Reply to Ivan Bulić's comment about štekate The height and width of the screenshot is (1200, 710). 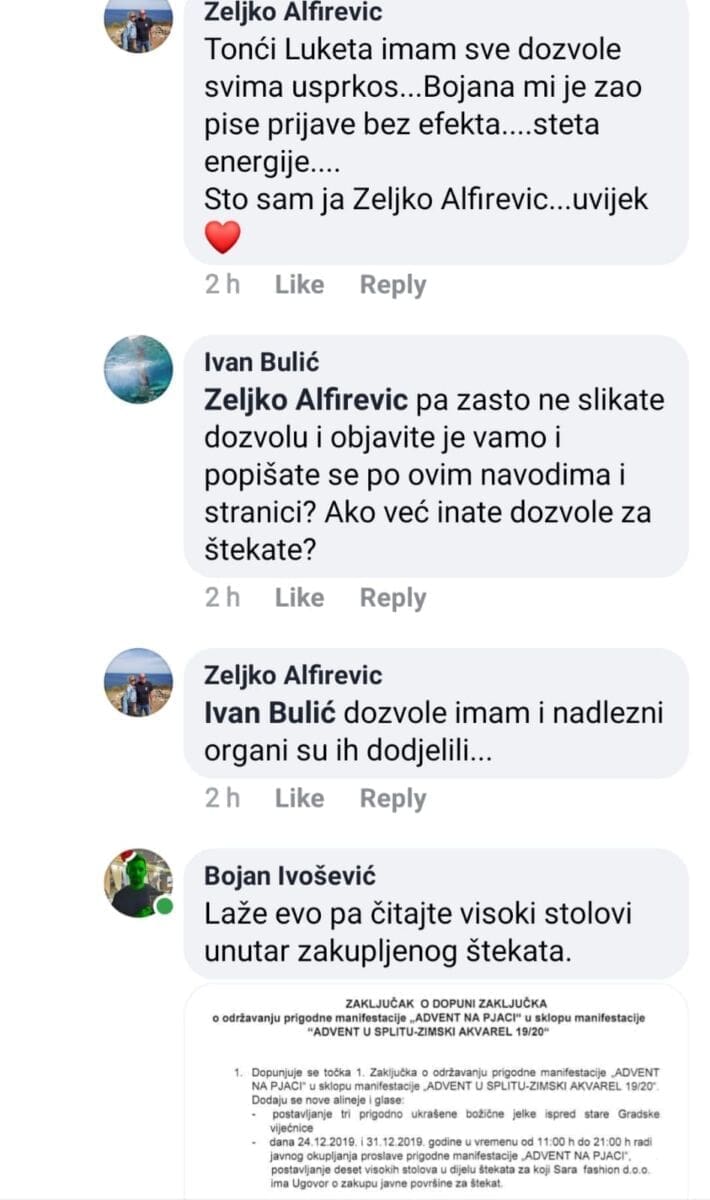coord(393,598)
